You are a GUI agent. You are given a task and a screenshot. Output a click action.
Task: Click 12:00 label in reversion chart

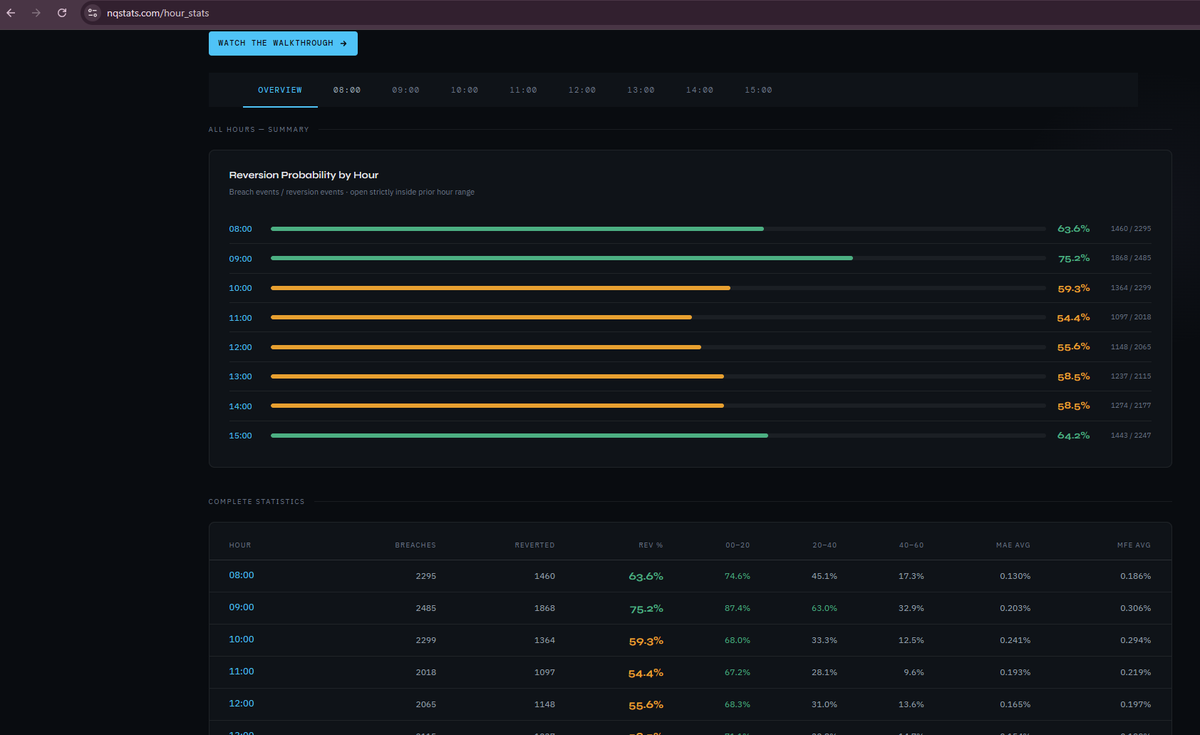(240, 347)
